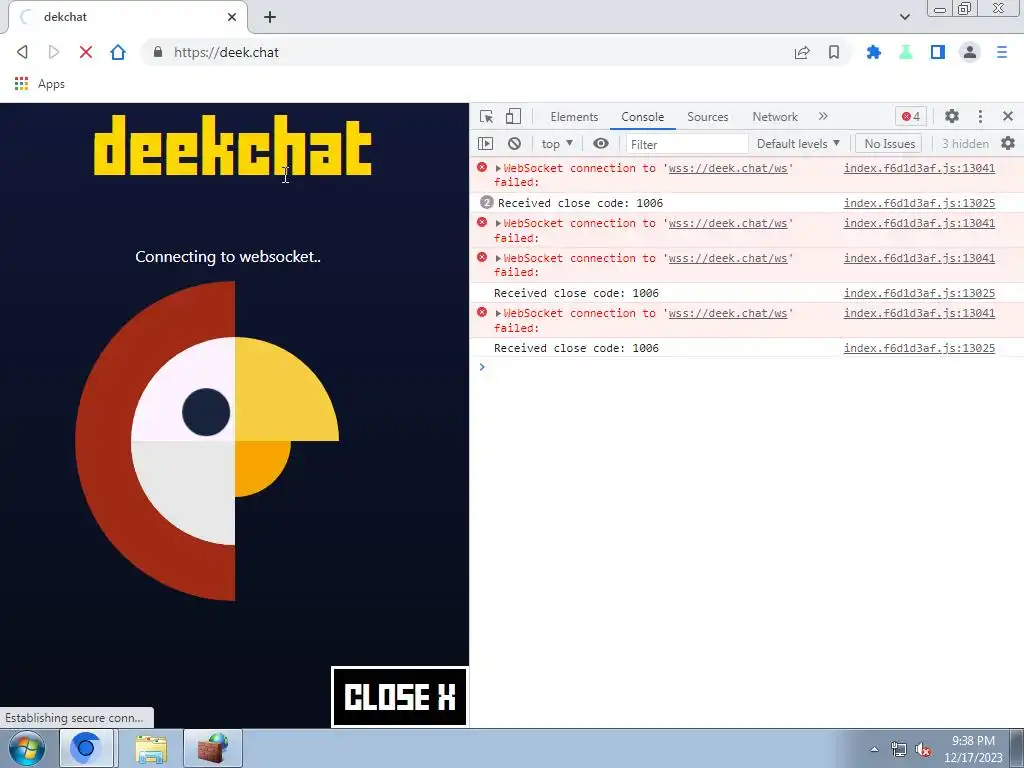Click the red error count badge
Screen dimensions: 1024x768
click(x=910, y=116)
